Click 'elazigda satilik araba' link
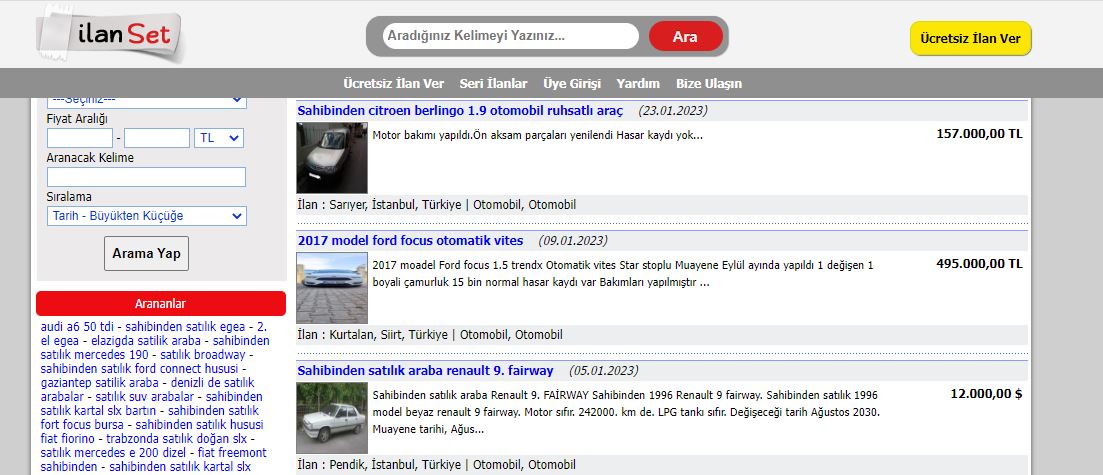Image resolution: width=1103 pixels, height=475 pixels. 146,341
